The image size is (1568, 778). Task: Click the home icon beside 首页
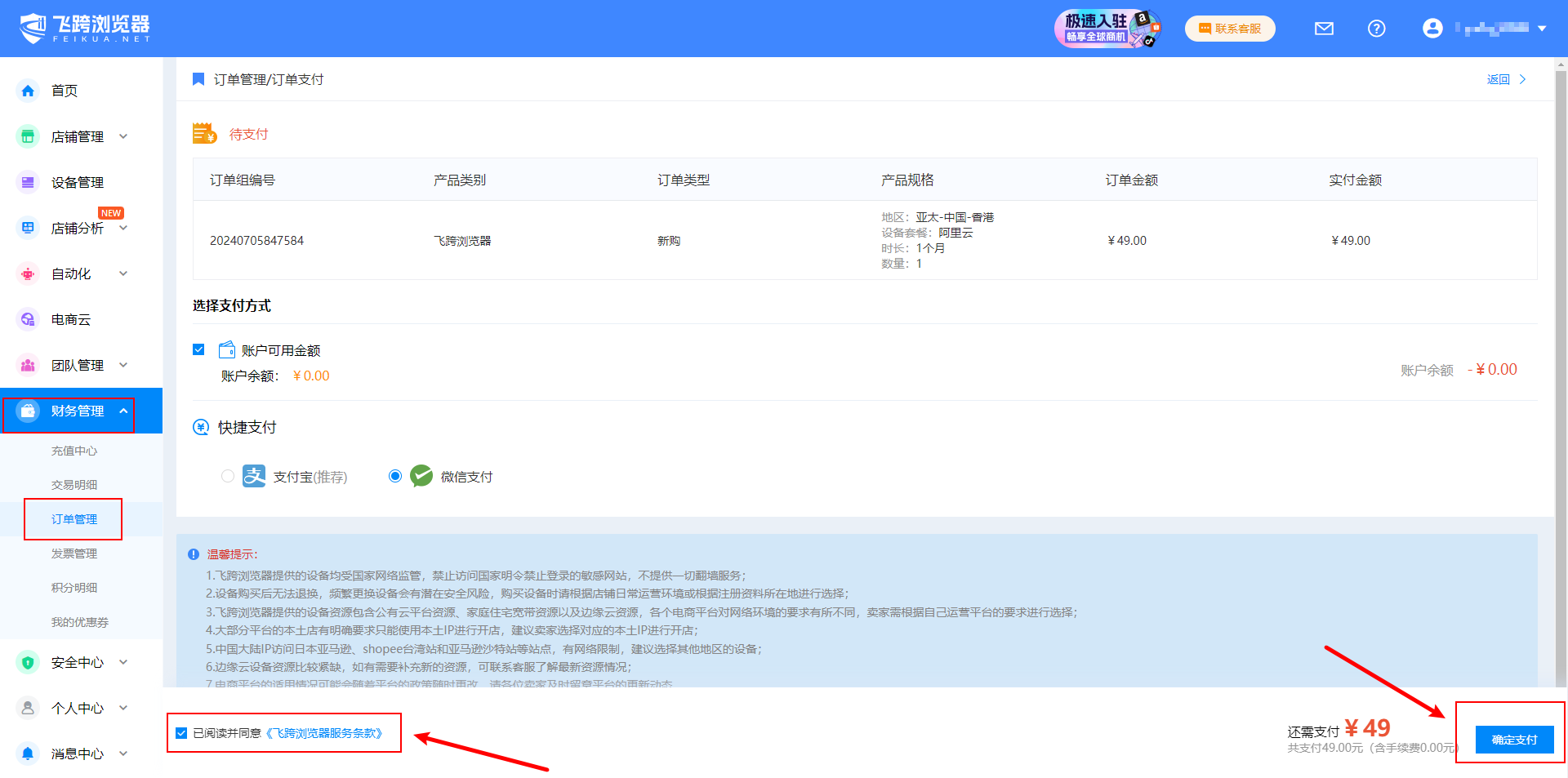pos(28,91)
